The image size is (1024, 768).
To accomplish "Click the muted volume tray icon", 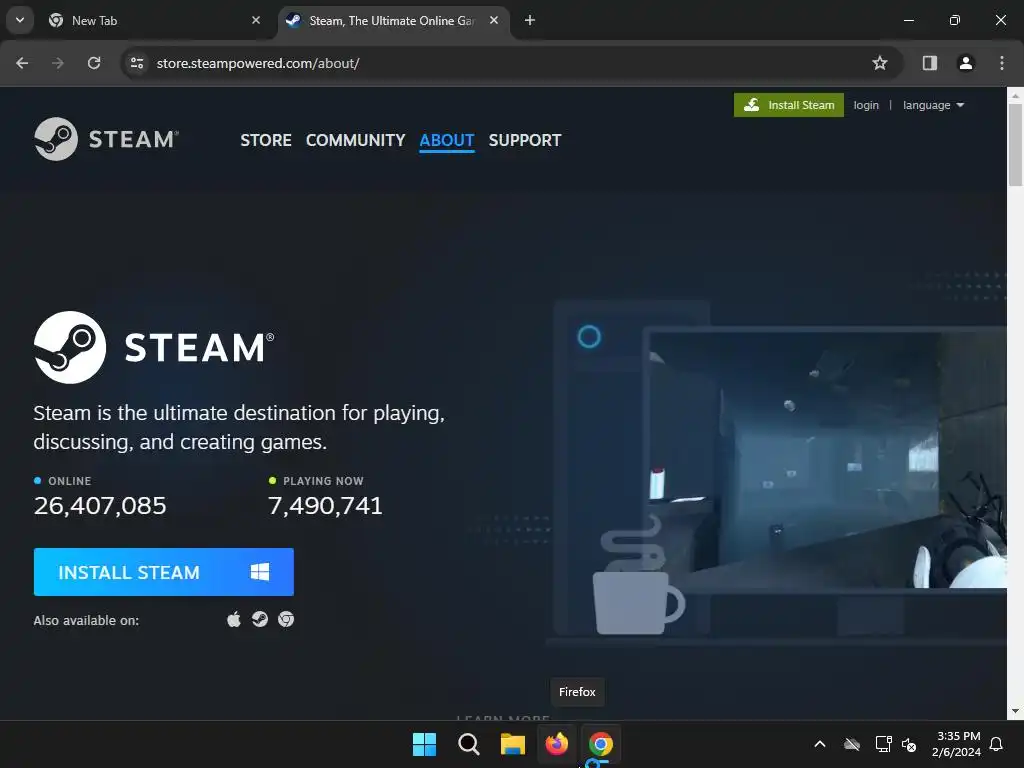I will pos(909,744).
